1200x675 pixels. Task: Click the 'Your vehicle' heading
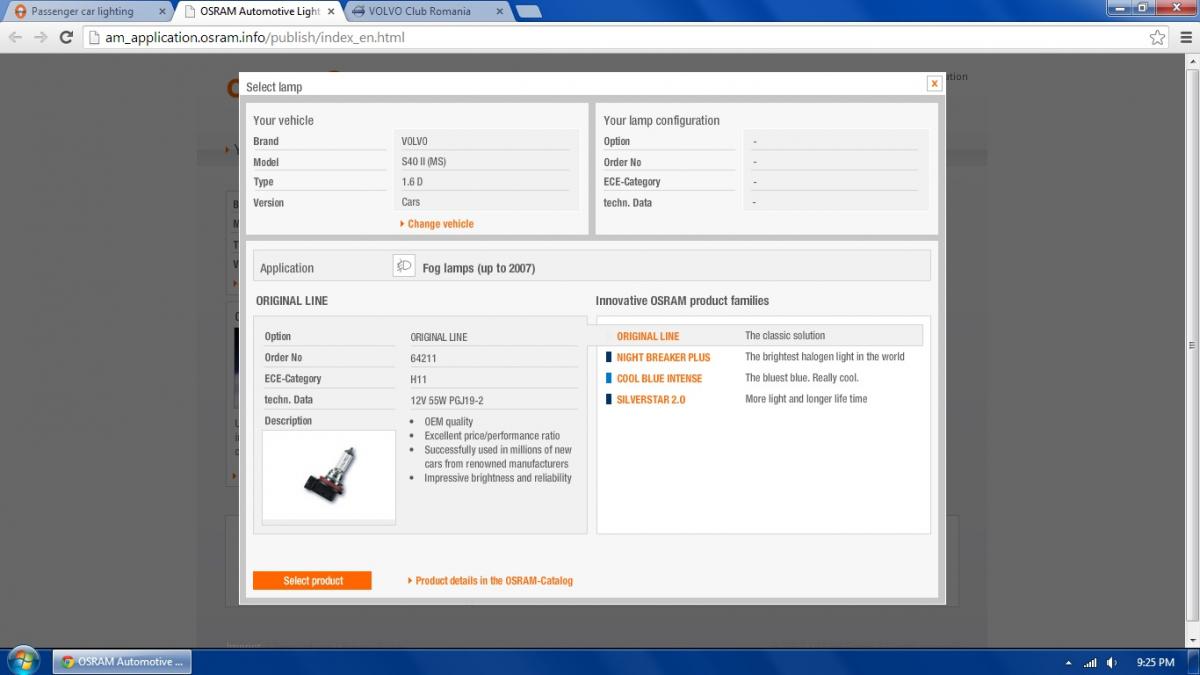pos(283,120)
